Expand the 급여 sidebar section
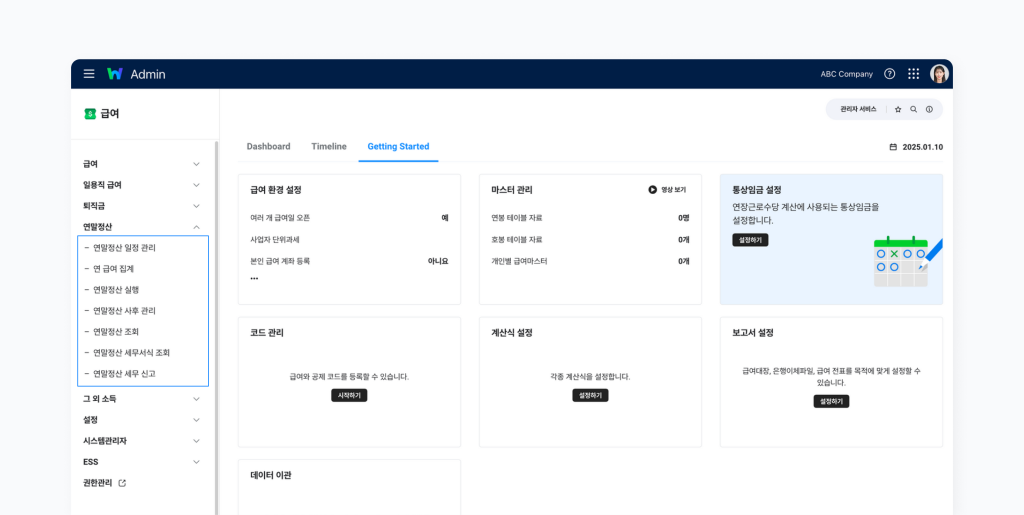The width and height of the screenshot is (1024, 515). click(196, 164)
